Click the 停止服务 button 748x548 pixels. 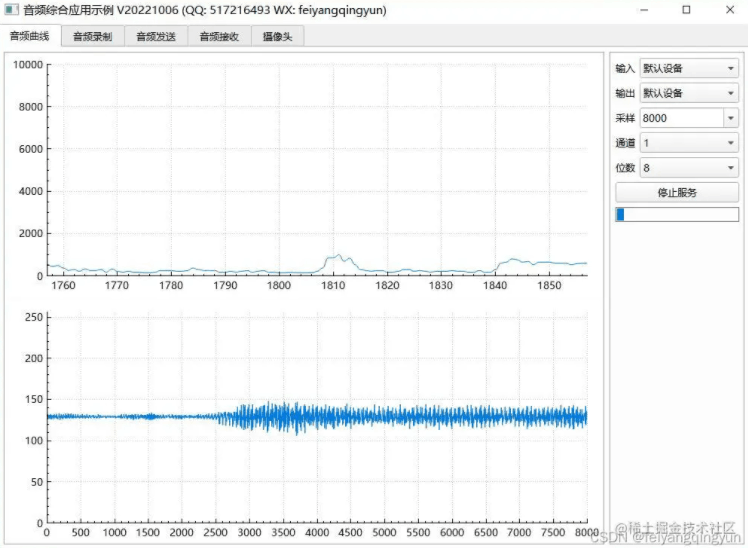tap(677, 193)
